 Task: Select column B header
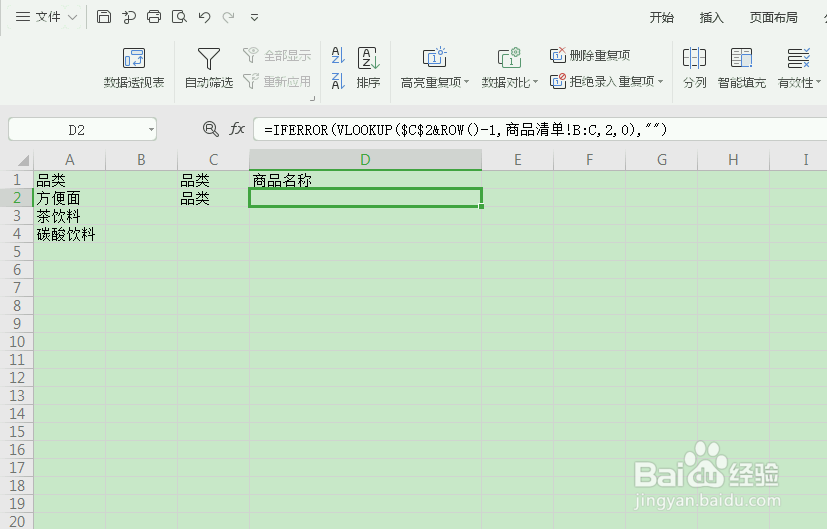pyautogui.click(x=141, y=160)
